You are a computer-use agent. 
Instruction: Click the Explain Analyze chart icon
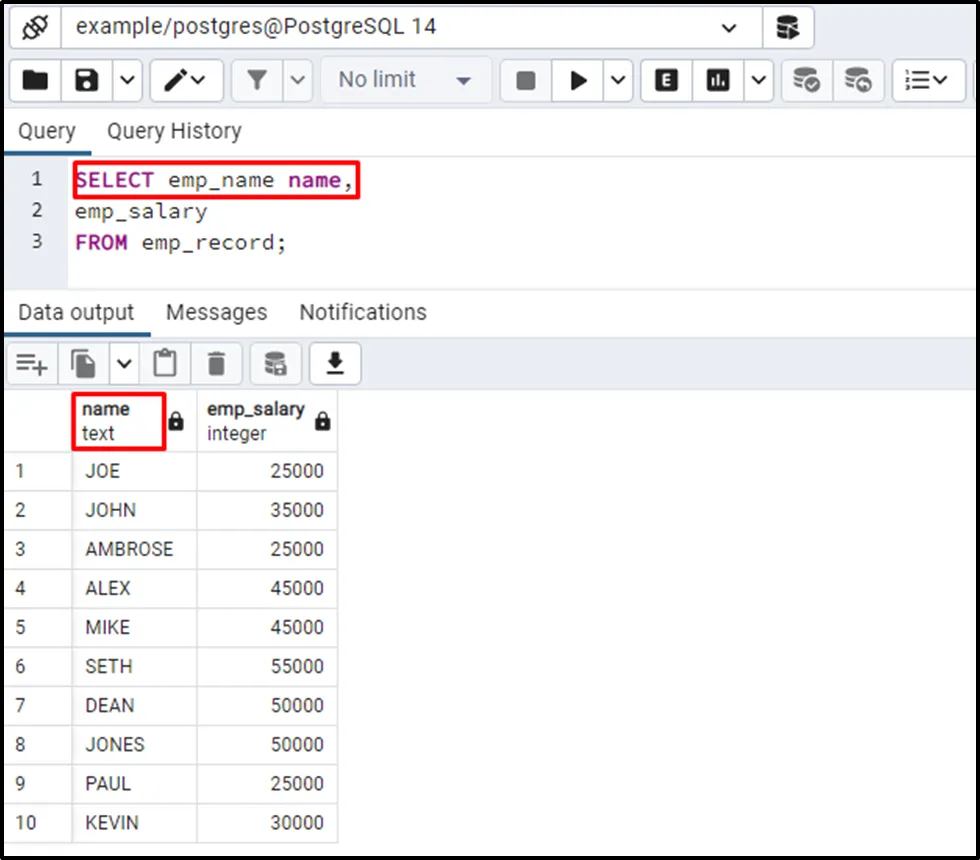point(718,81)
